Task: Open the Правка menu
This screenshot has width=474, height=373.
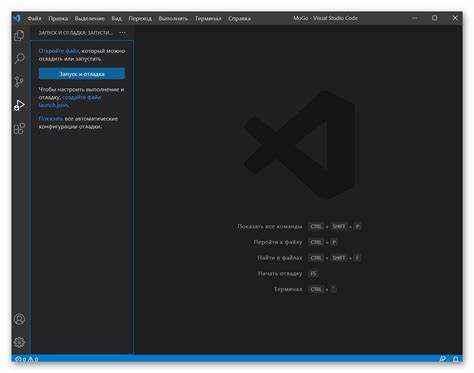Action: pos(58,19)
